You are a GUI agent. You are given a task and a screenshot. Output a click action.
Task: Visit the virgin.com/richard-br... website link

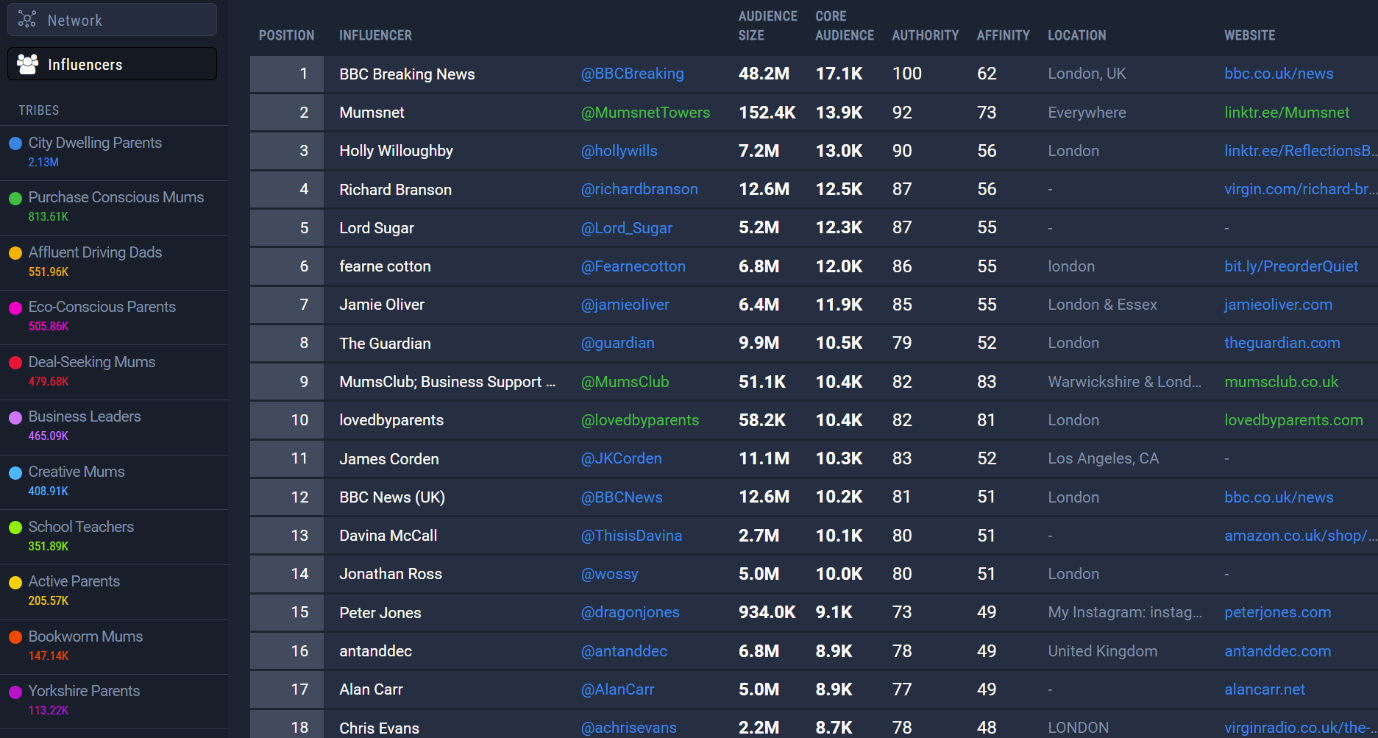tap(1301, 190)
